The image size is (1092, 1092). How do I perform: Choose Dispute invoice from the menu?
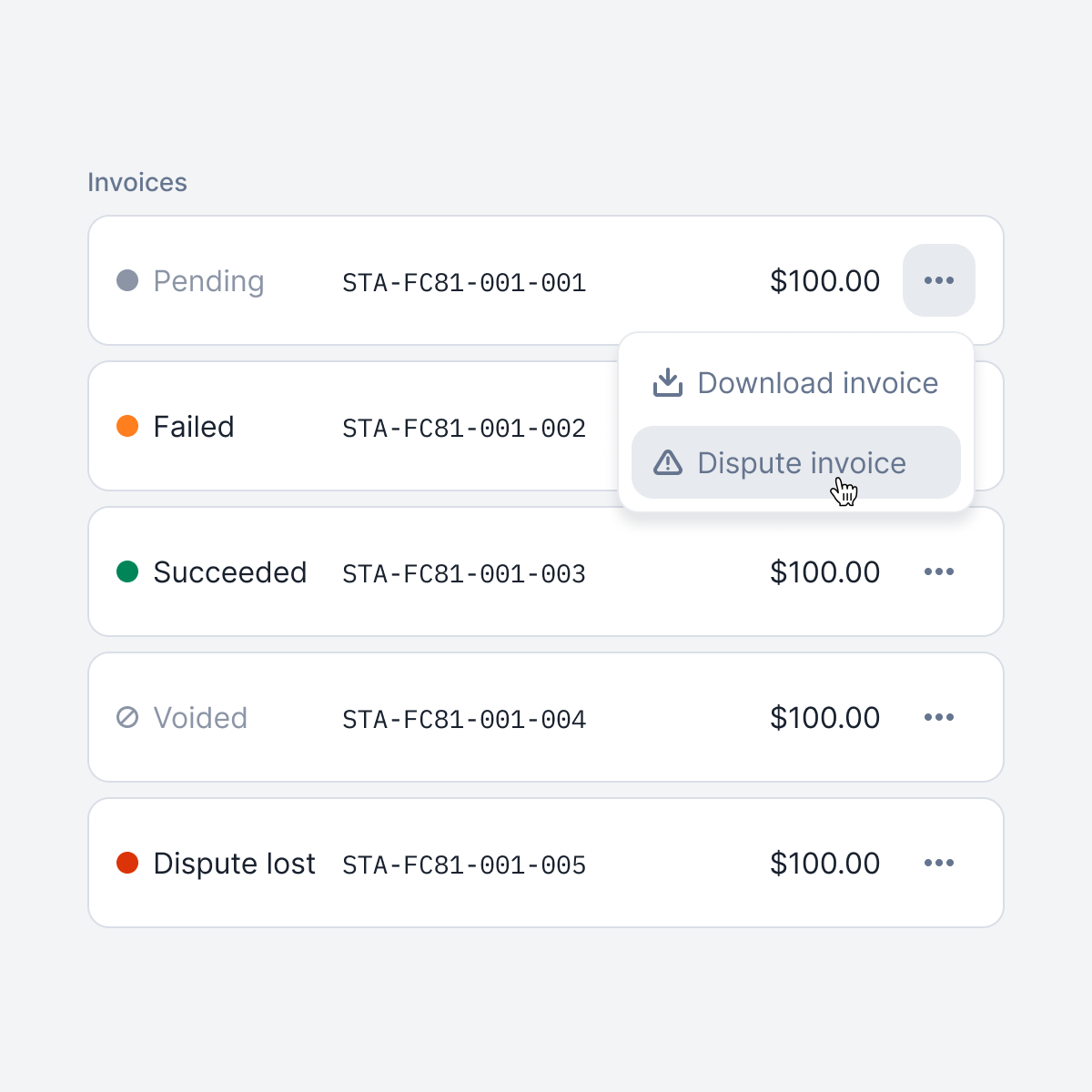coord(796,462)
